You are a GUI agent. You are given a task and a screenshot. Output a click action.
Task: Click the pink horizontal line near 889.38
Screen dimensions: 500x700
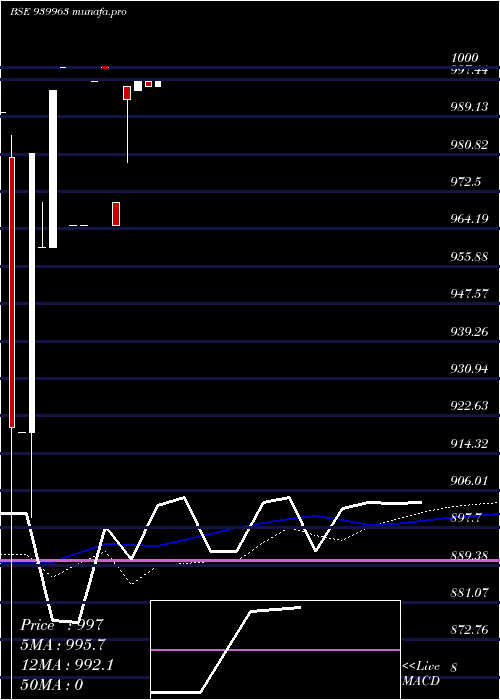[x=250, y=560]
